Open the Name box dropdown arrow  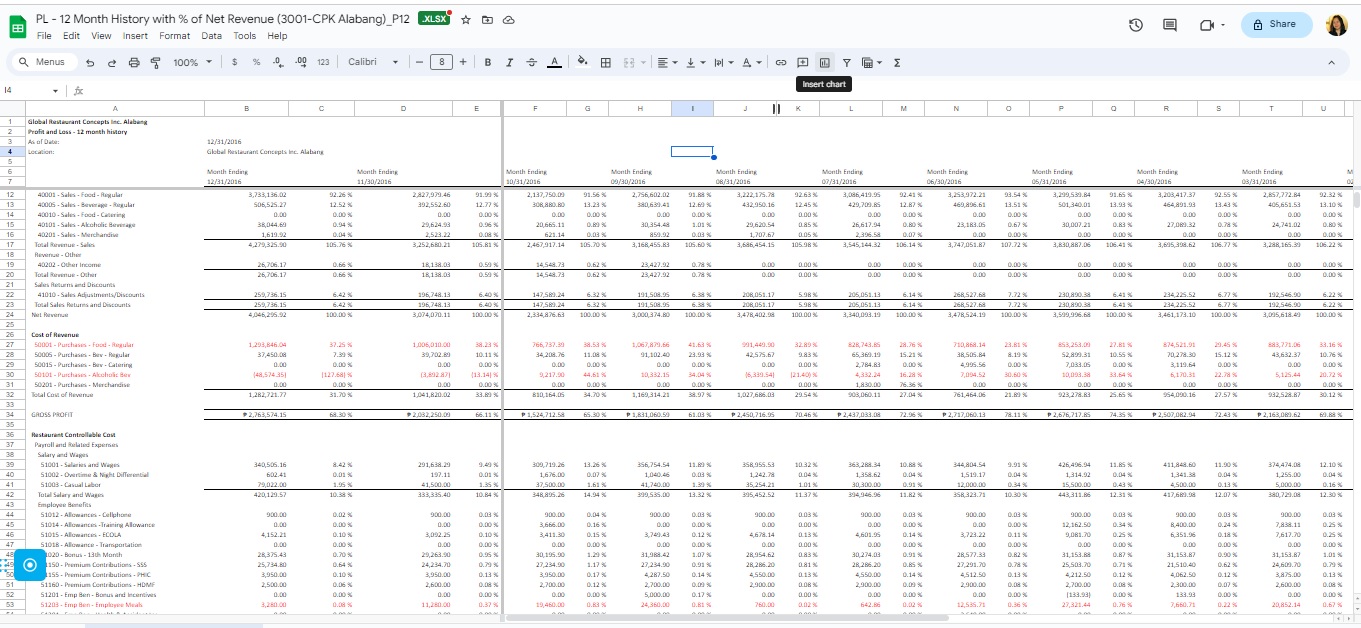coord(56,90)
